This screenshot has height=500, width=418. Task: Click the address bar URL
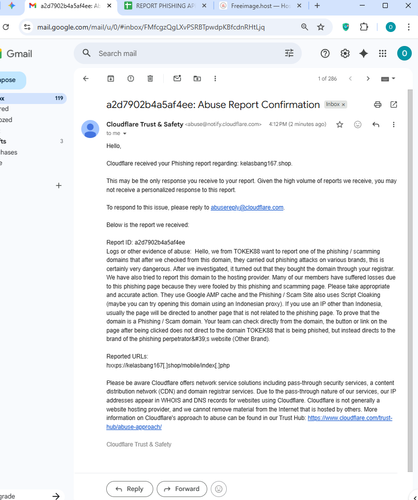(151, 27)
